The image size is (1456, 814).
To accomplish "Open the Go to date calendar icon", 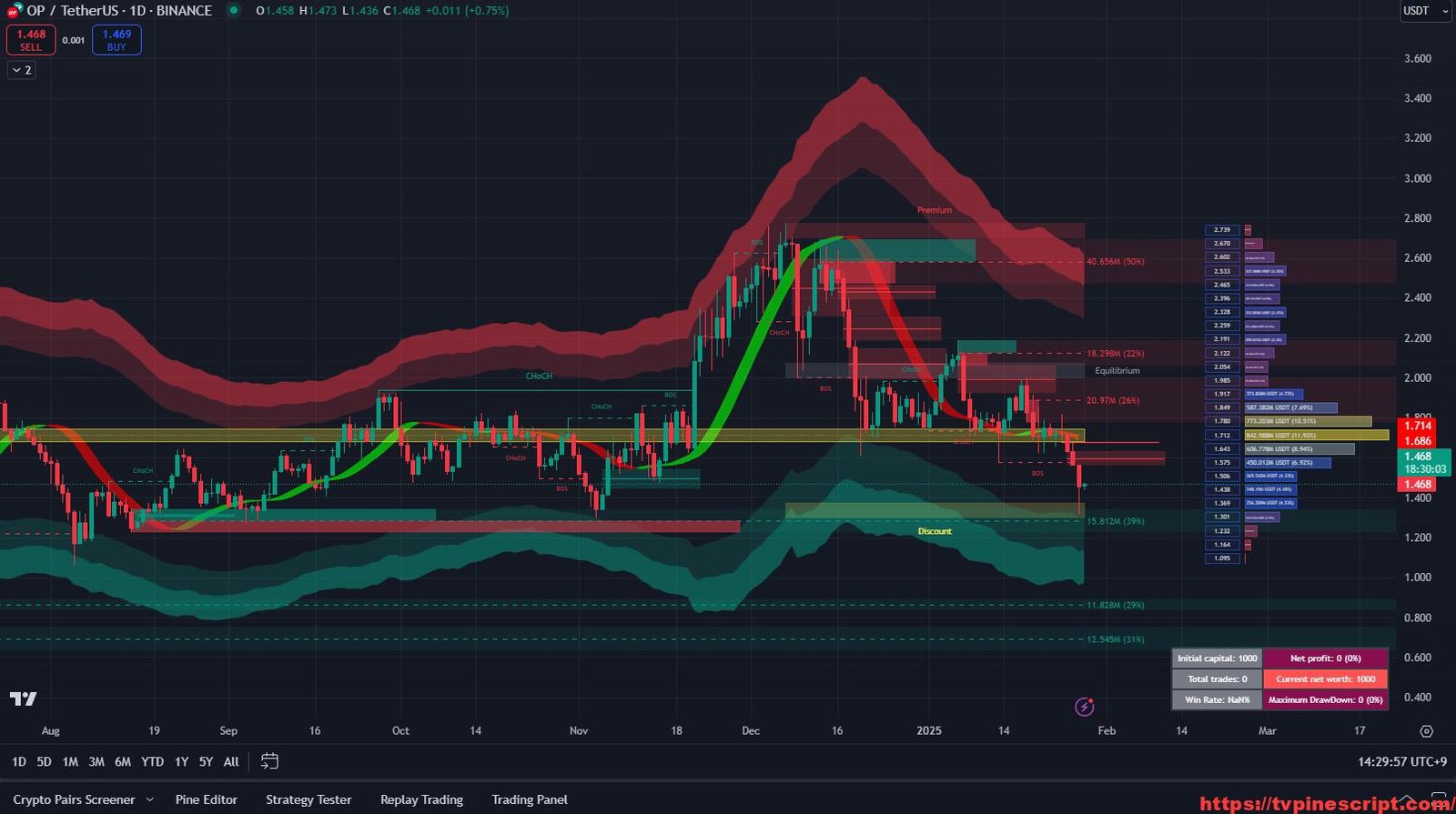I will pyautogui.click(x=269, y=761).
